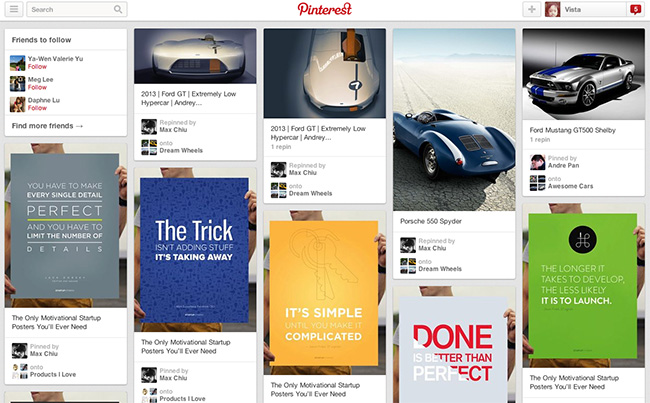650x403 pixels.
Task: Click Andre Pan's avatar icon
Action: tap(538, 162)
